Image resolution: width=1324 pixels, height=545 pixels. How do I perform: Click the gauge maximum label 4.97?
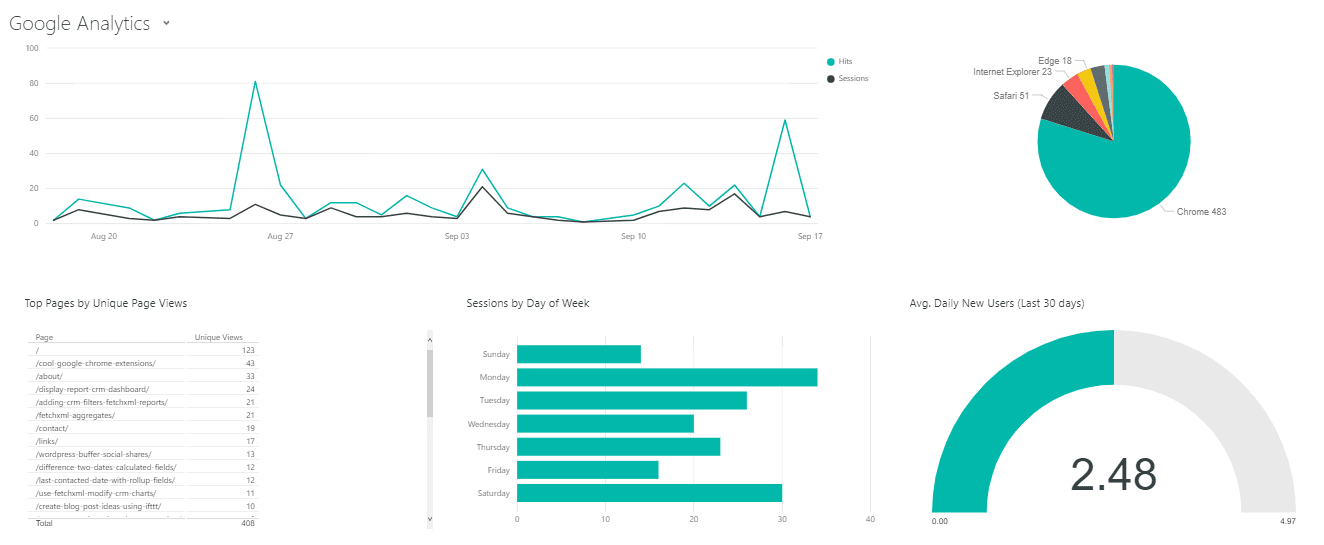1286,520
